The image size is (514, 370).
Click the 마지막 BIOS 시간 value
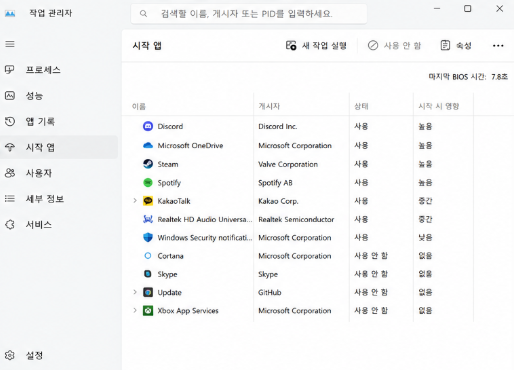click(499, 77)
